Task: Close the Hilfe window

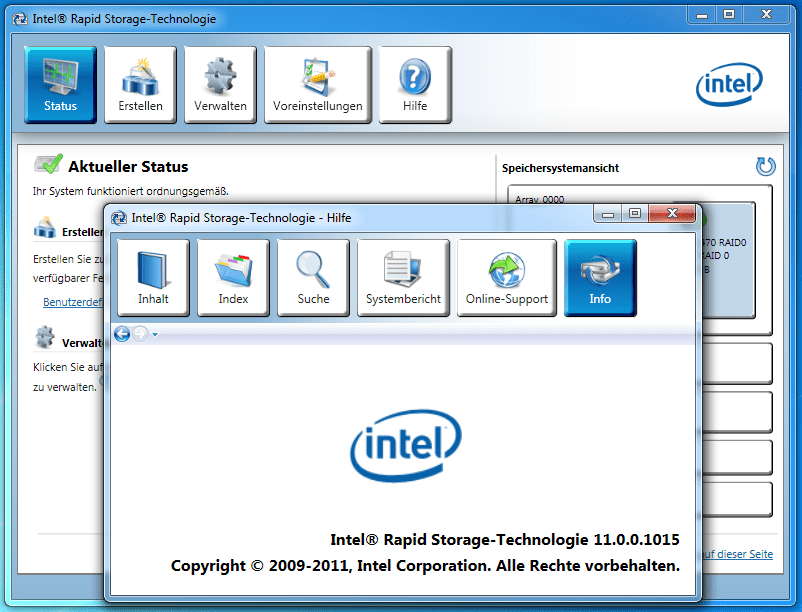Action: [672, 213]
